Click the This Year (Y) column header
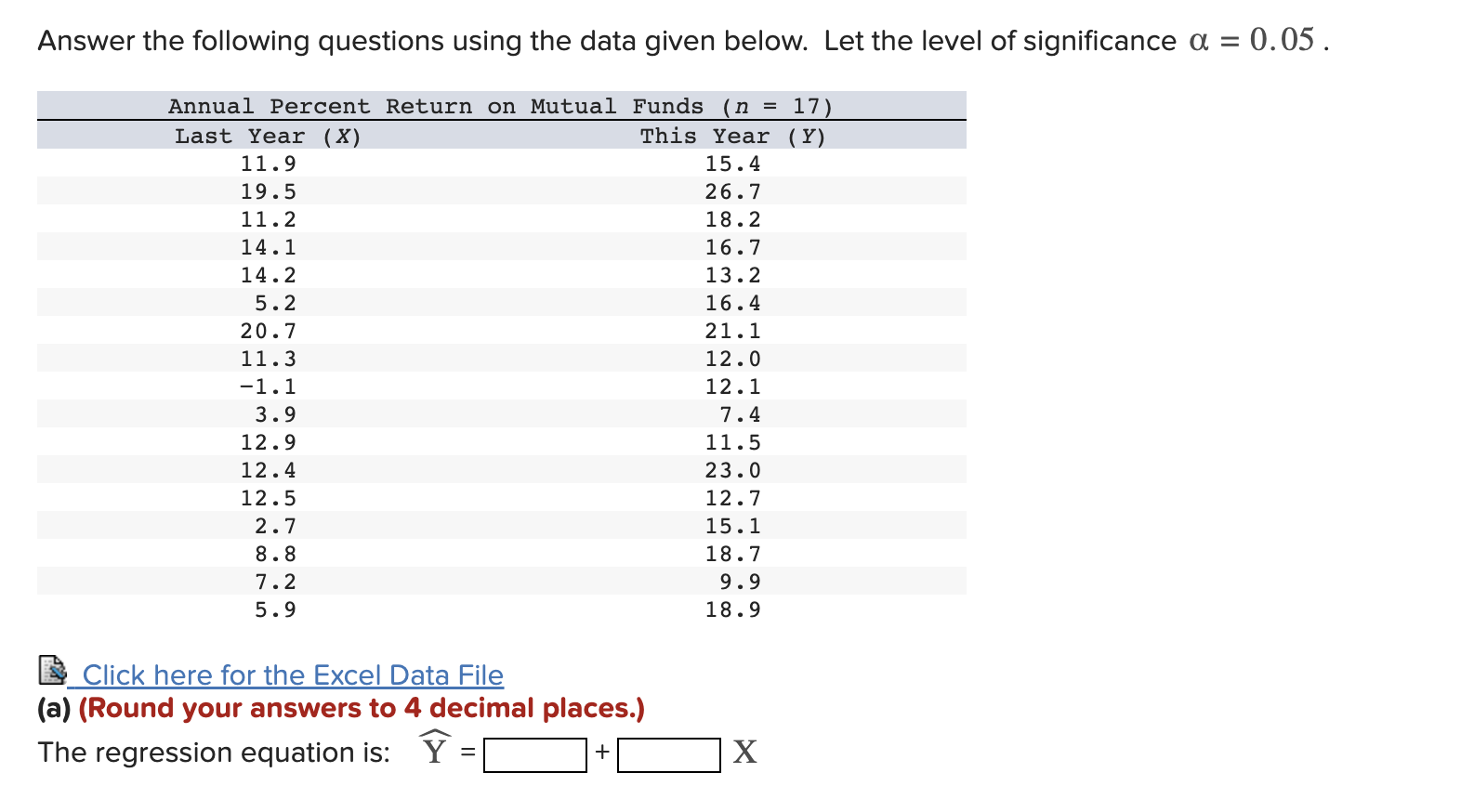The width and height of the screenshot is (1461, 812). (x=733, y=135)
